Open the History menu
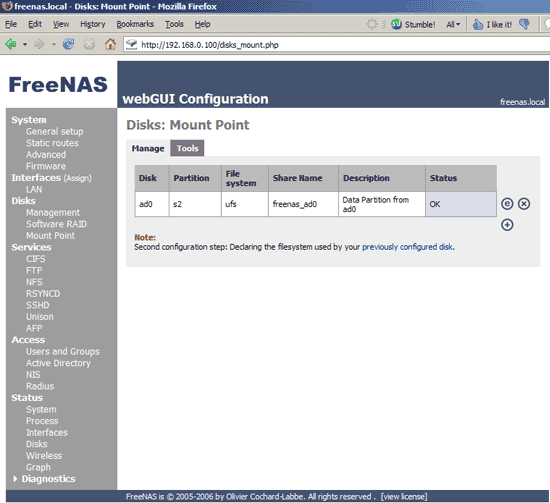Viewport: 550px width, 503px height. point(93,24)
